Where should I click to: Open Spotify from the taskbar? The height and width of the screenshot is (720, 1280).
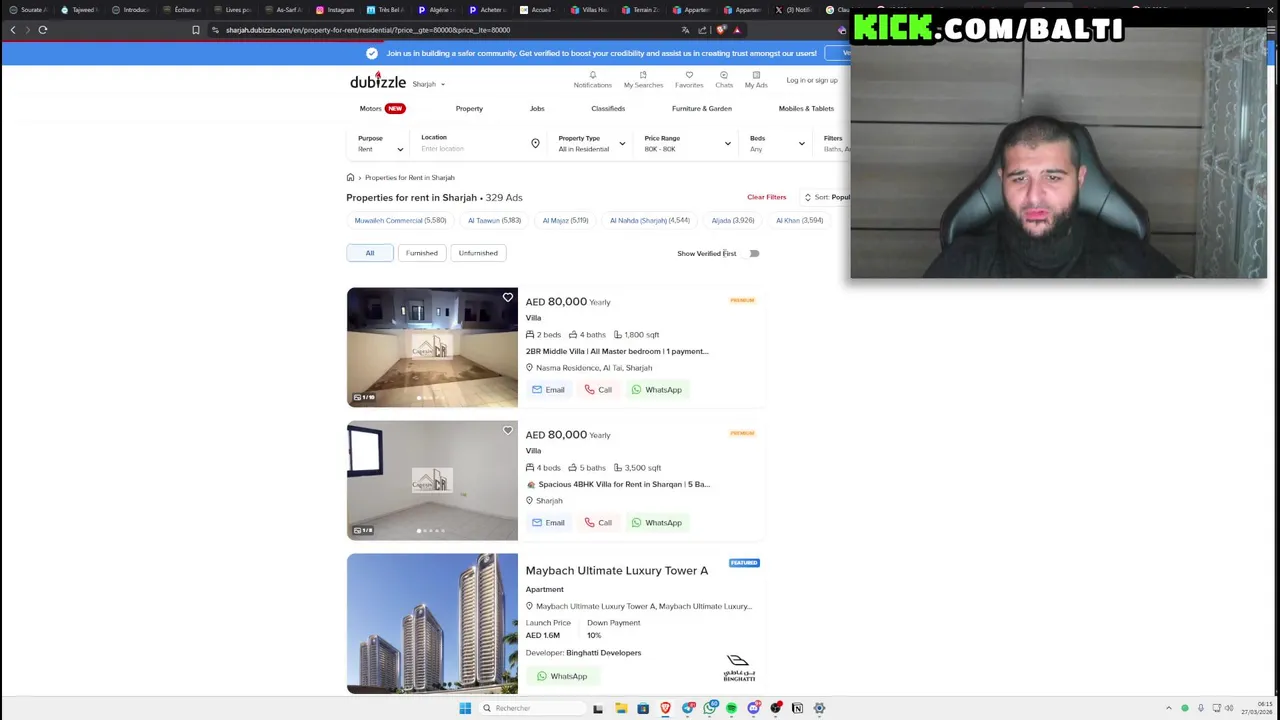coord(731,708)
